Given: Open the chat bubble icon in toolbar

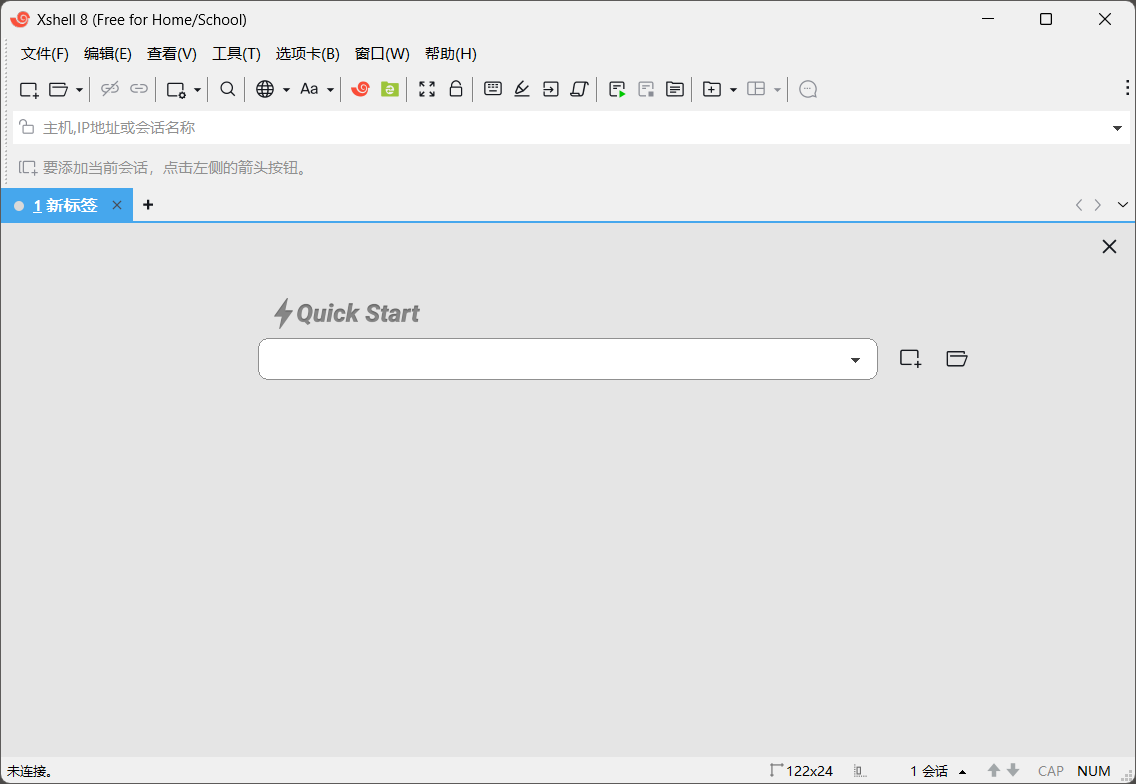Looking at the screenshot, I should (808, 89).
